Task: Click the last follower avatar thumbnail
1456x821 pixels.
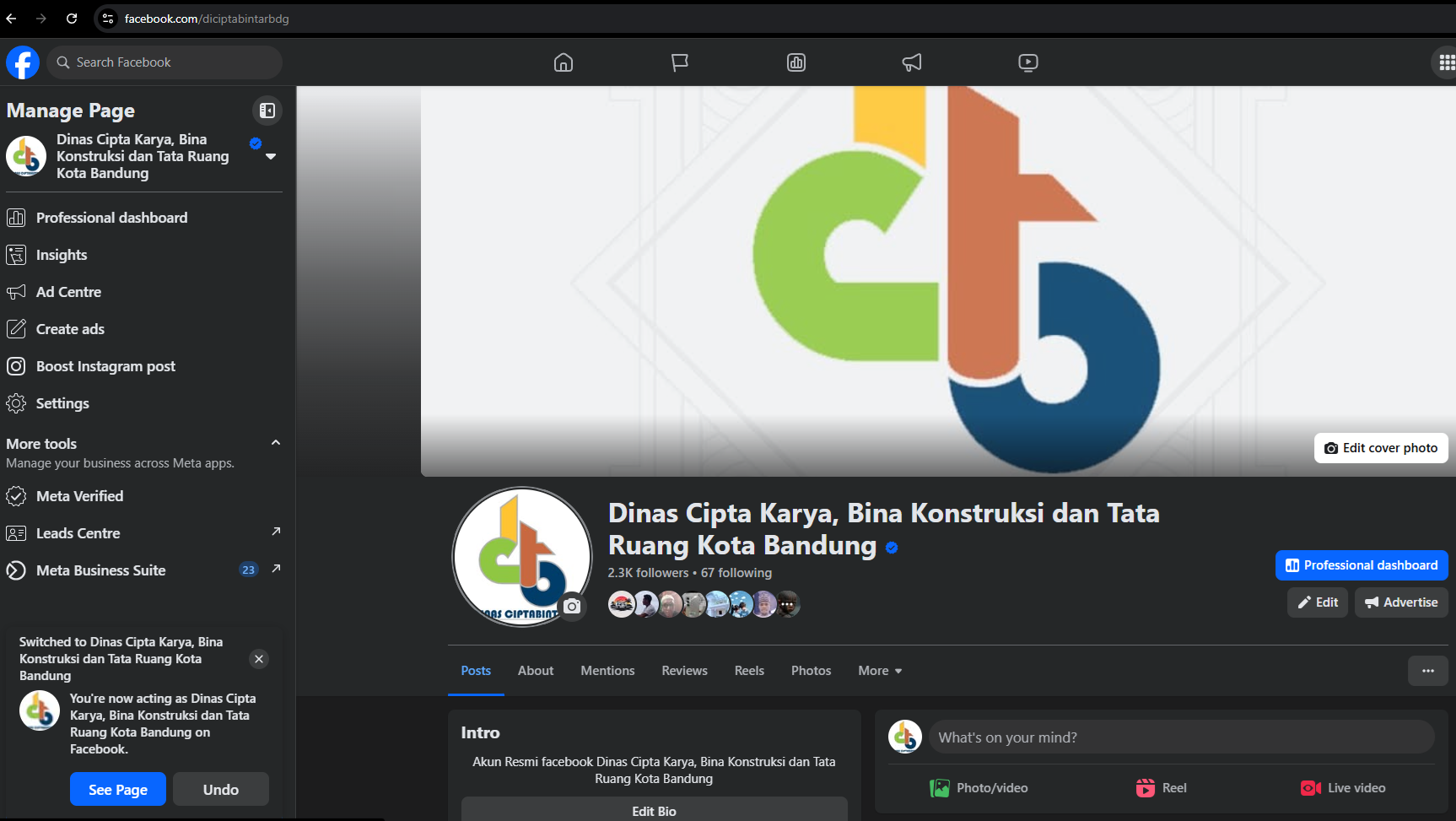Action: tap(787, 604)
